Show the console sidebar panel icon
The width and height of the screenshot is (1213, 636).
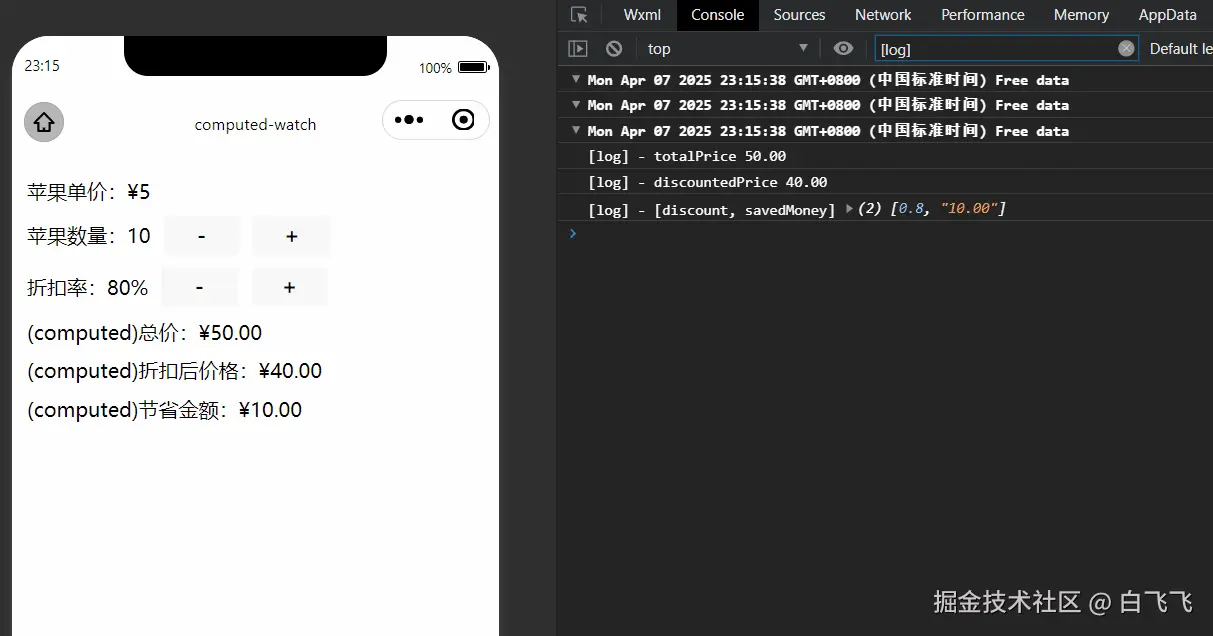(577, 48)
